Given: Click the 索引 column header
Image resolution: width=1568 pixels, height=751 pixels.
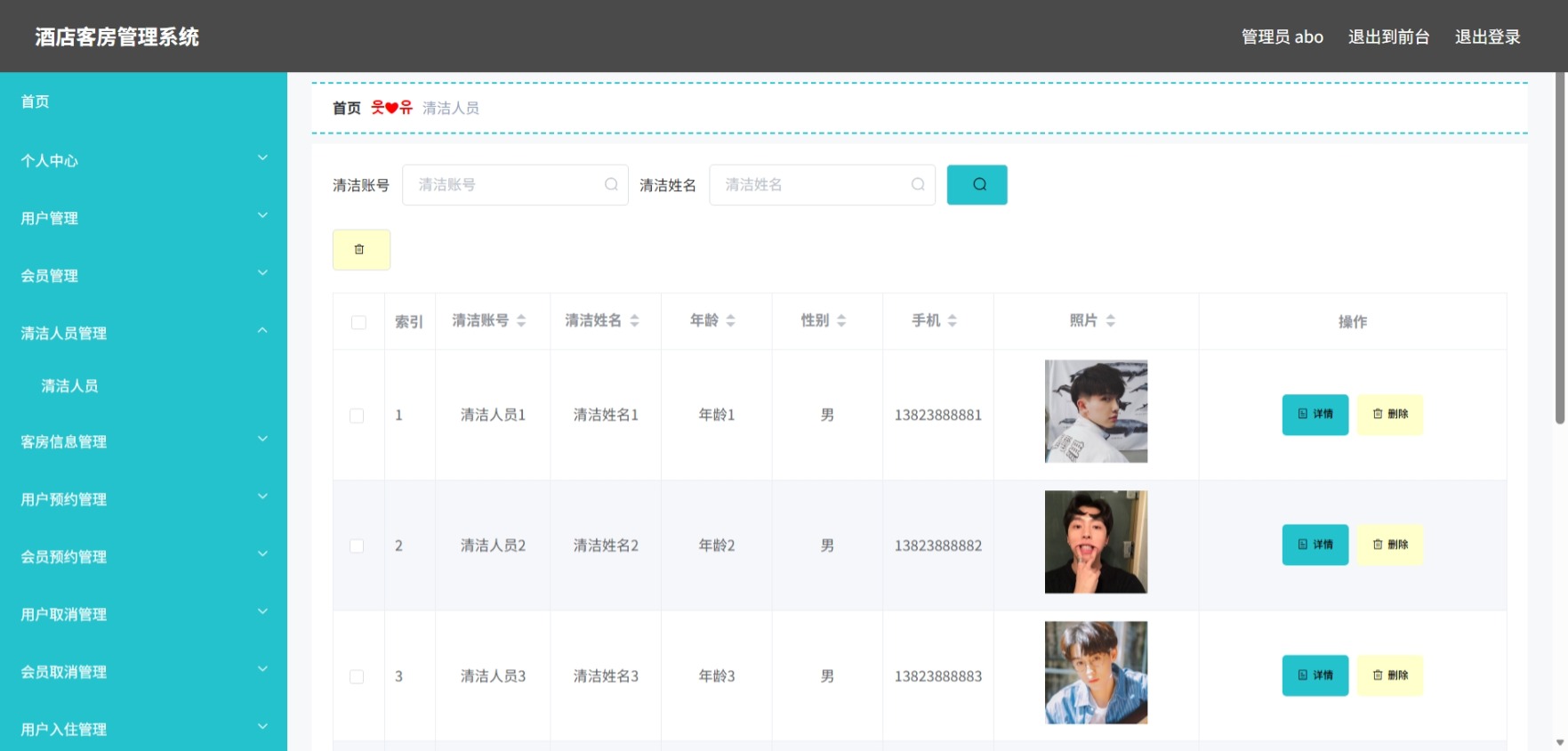Looking at the screenshot, I should coord(409,322).
